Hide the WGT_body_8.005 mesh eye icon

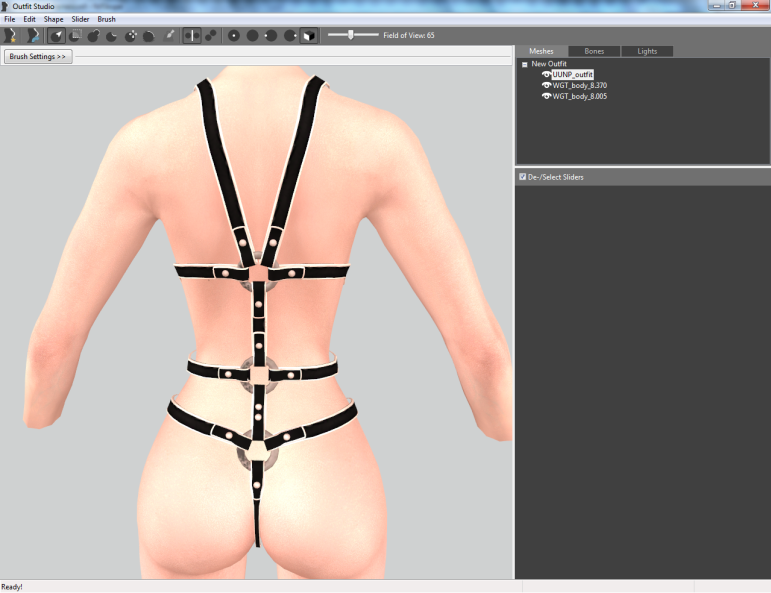click(546, 96)
